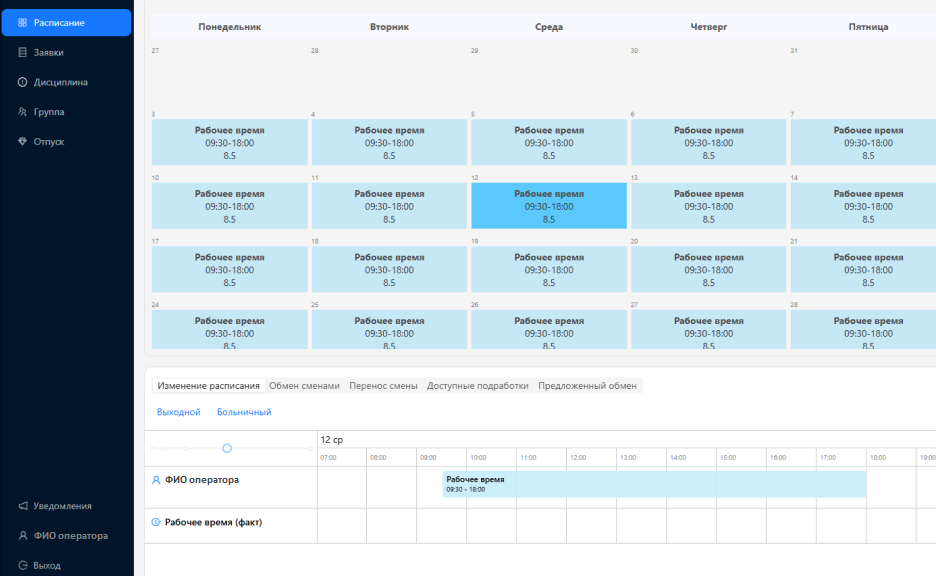Screen dimensions: 936x576
Task: Click the Дисциплина warning icon
Action: (x=22, y=82)
